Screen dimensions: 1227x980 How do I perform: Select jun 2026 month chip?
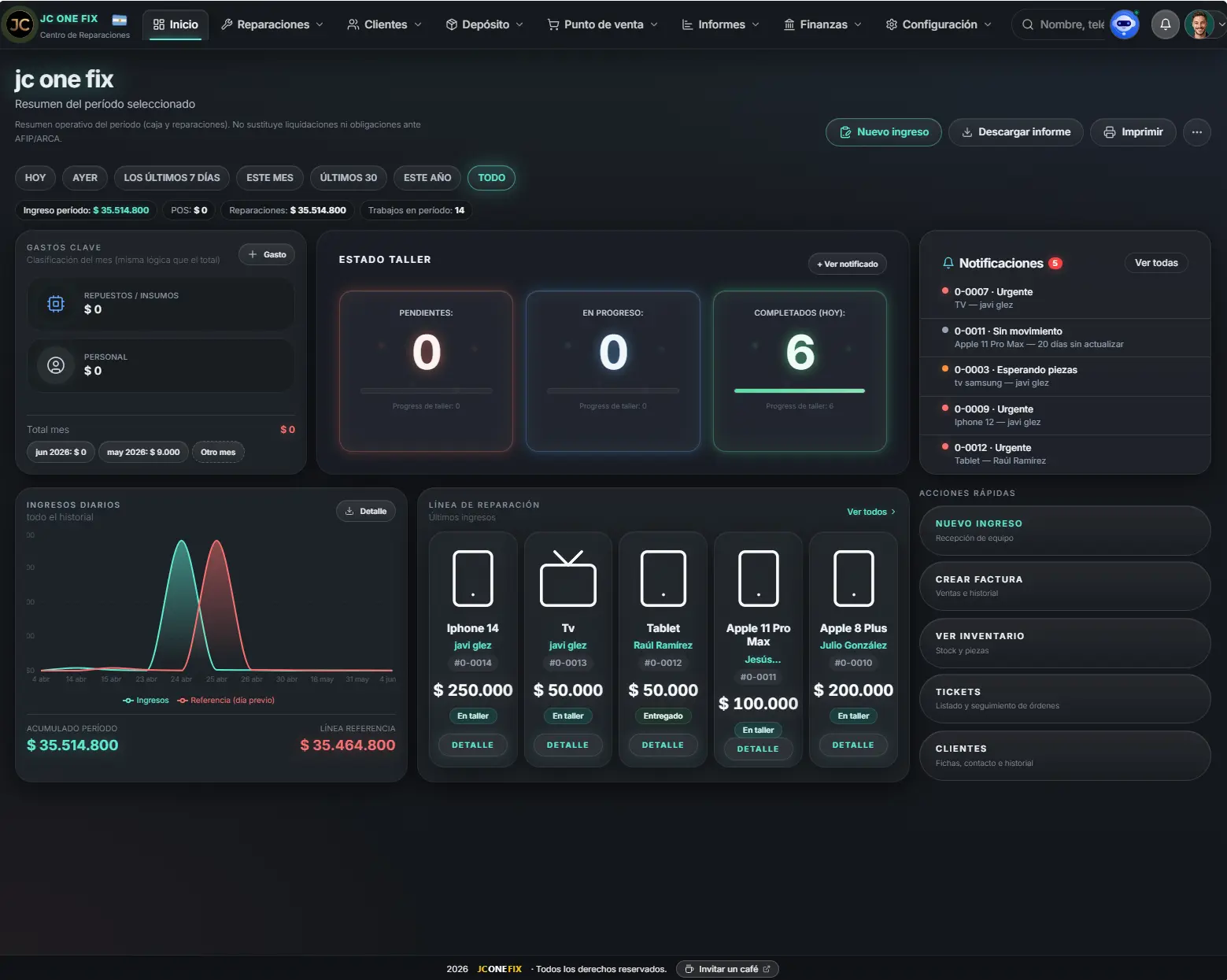(61, 452)
